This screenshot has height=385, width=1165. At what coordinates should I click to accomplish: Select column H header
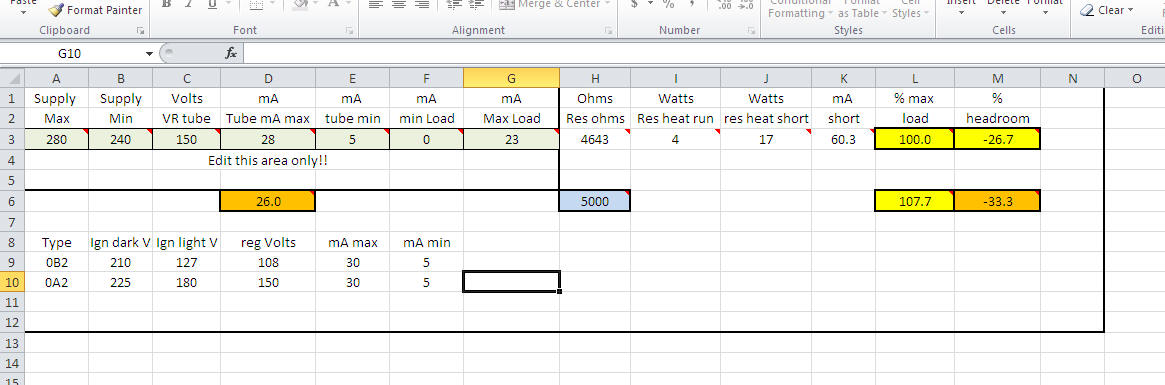point(595,78)
